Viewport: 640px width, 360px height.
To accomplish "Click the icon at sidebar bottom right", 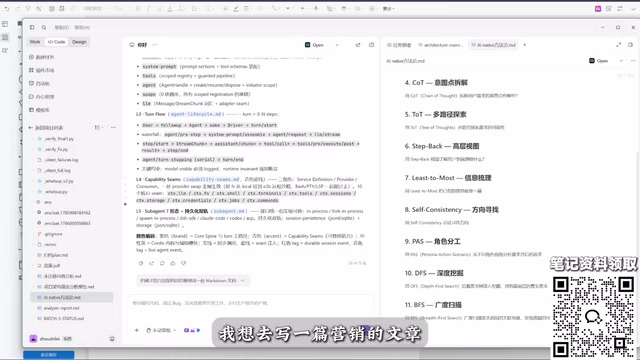I will pos(112,339).
